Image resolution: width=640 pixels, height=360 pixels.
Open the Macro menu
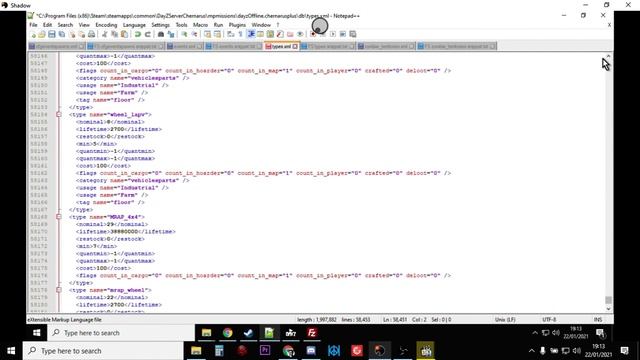coord(200,25)
